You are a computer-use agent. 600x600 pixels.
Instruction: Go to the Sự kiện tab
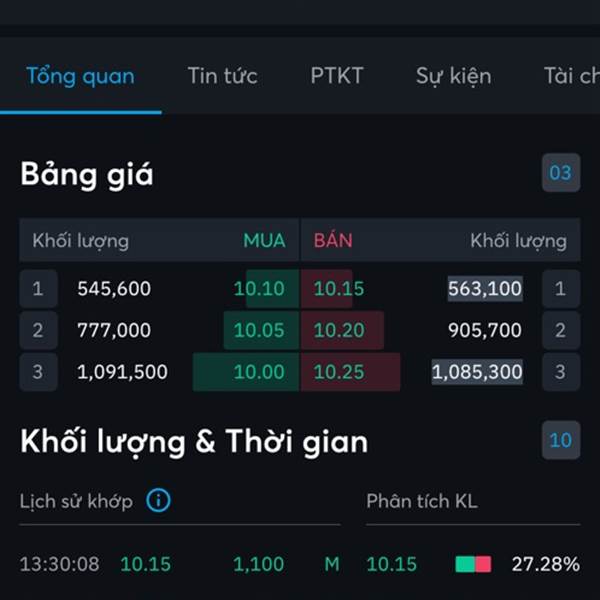coord(453,76)
